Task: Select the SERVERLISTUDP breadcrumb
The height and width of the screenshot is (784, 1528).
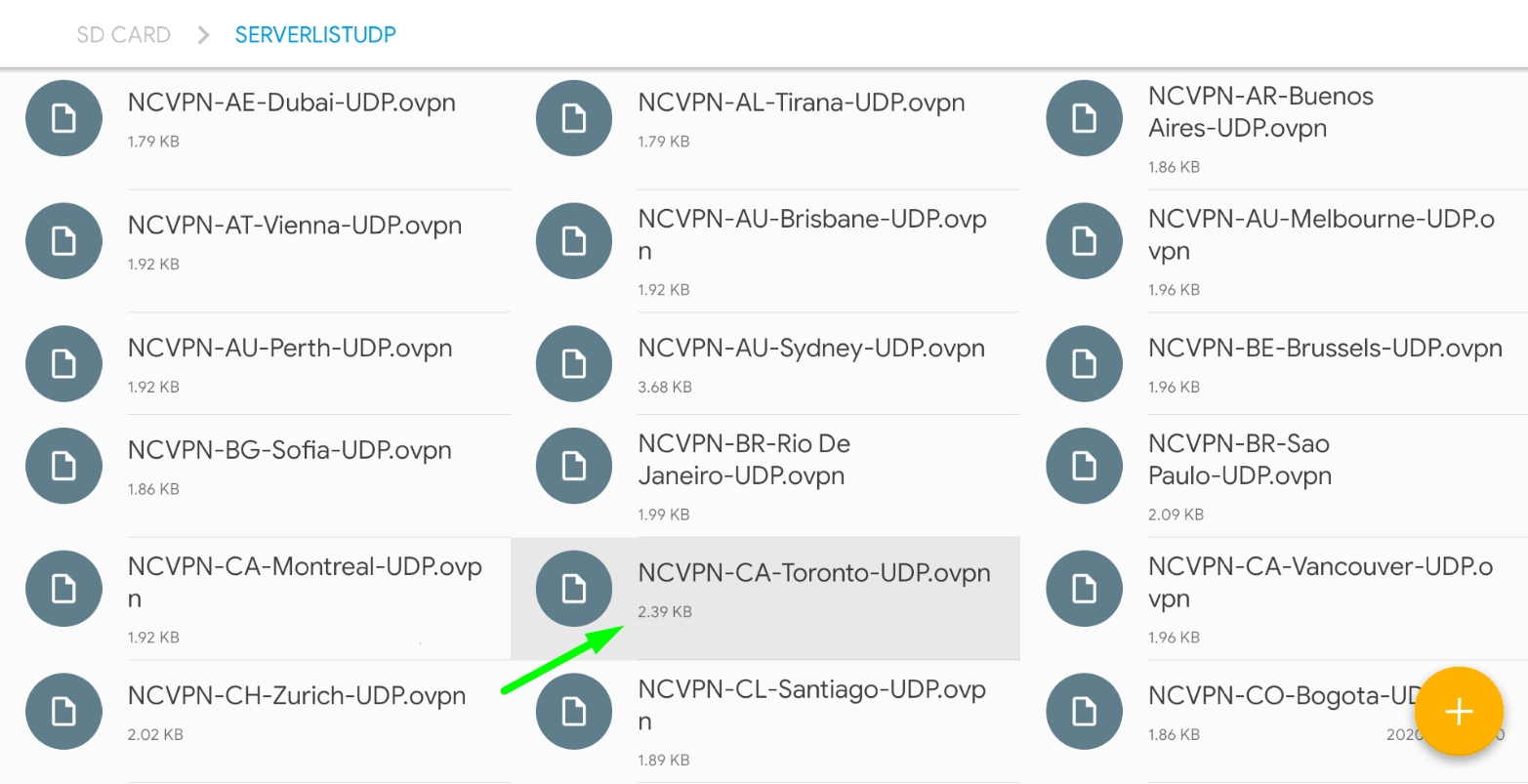Action: (x=315, y=35)
